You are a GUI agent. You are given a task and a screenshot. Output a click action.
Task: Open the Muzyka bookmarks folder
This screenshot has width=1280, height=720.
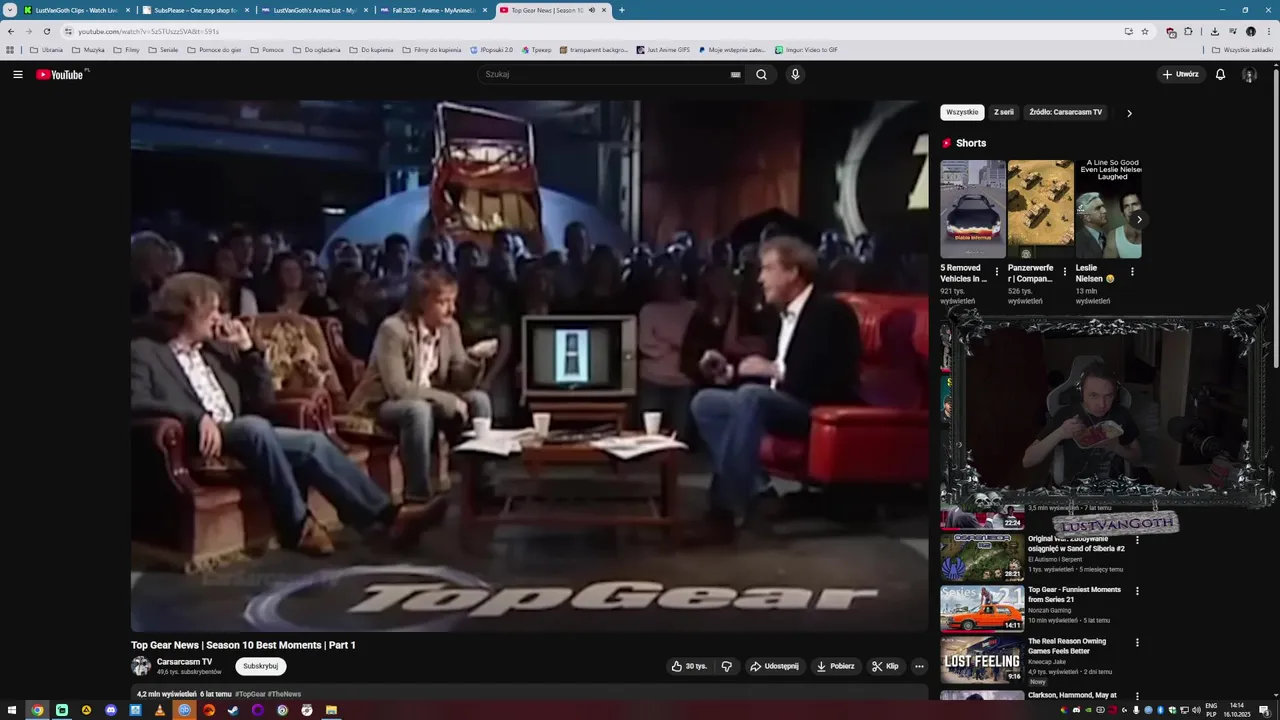point(88,49)
